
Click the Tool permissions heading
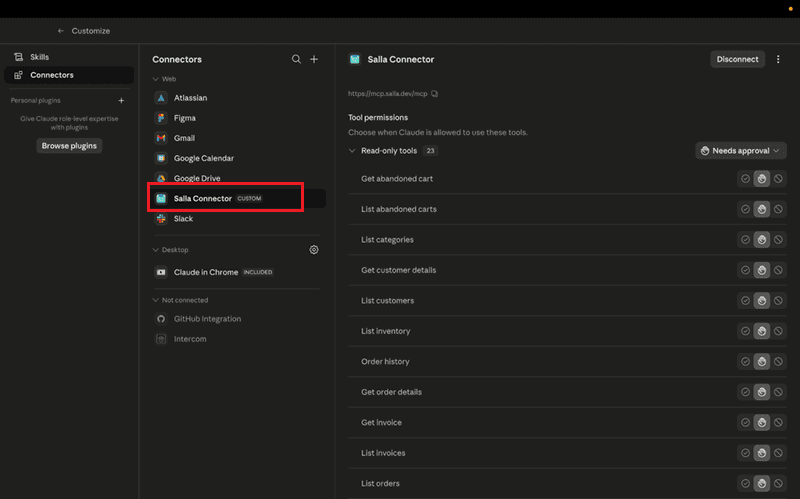click(x=378, y=117)
